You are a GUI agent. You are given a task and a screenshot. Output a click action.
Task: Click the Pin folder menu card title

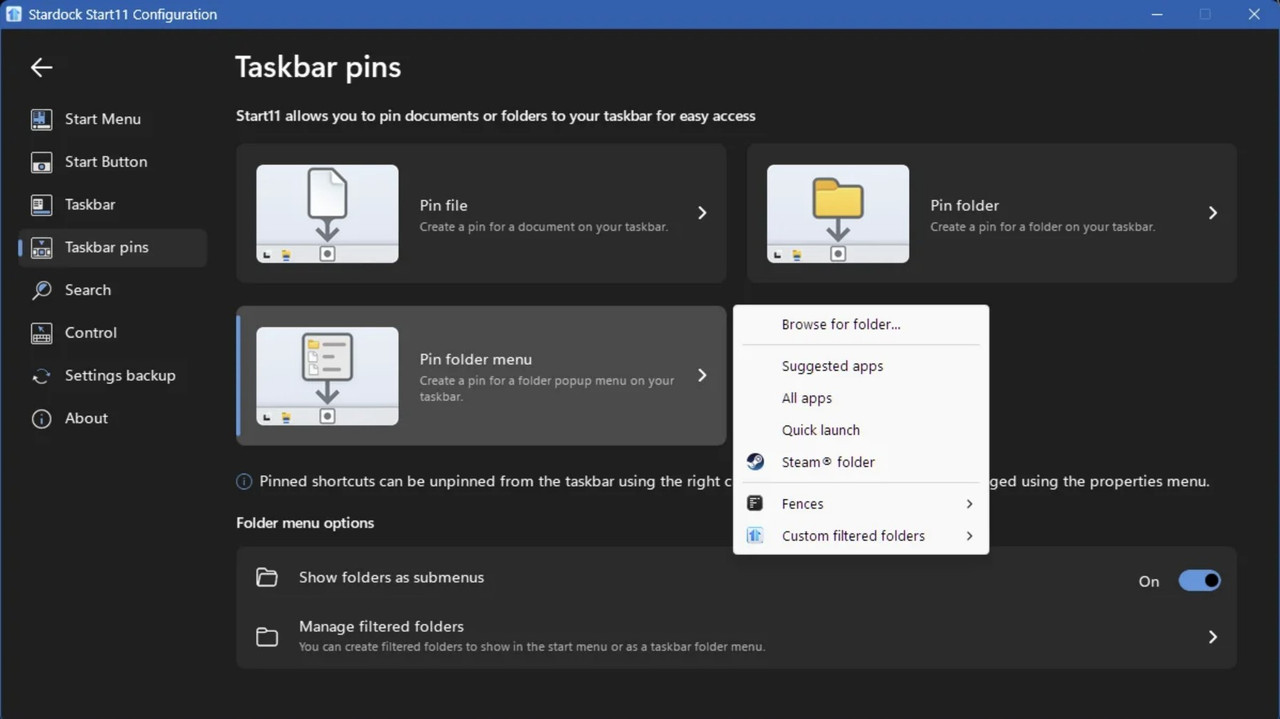(475, 359)
